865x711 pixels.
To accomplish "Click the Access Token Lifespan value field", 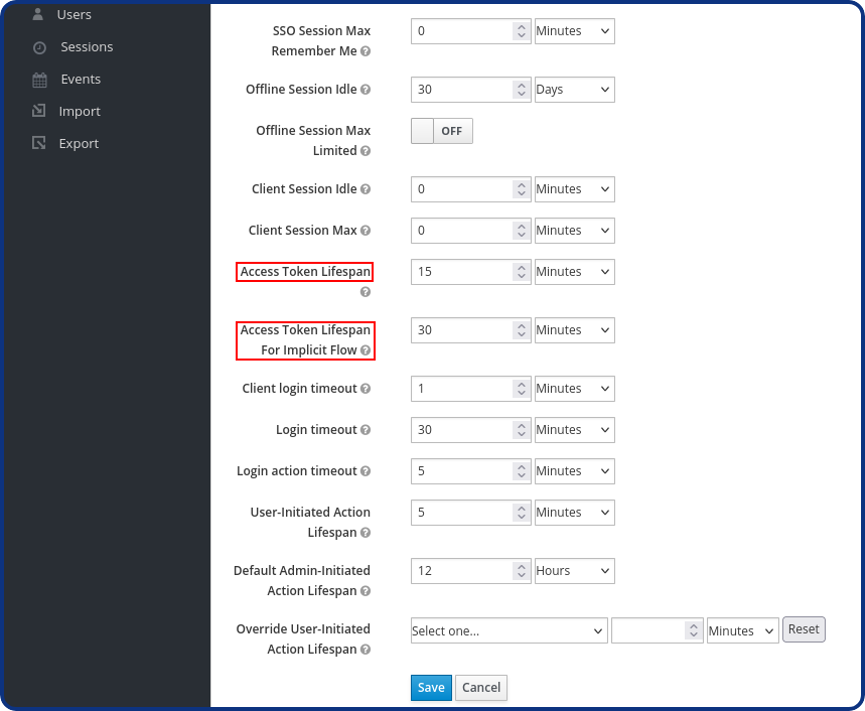I will point(462,272).
